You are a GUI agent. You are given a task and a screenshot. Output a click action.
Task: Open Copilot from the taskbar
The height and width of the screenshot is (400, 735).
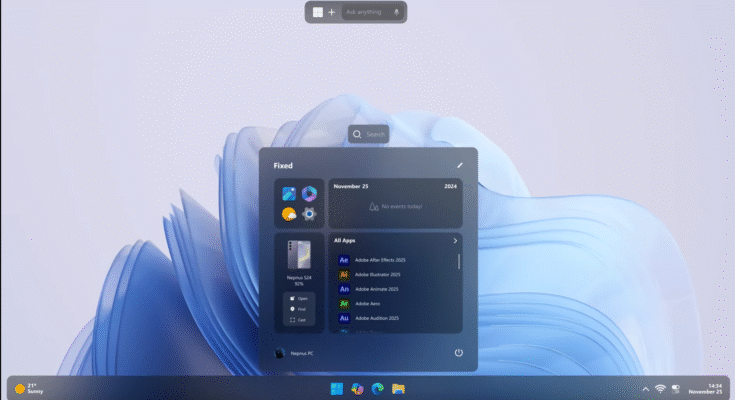tap(357, 389)
